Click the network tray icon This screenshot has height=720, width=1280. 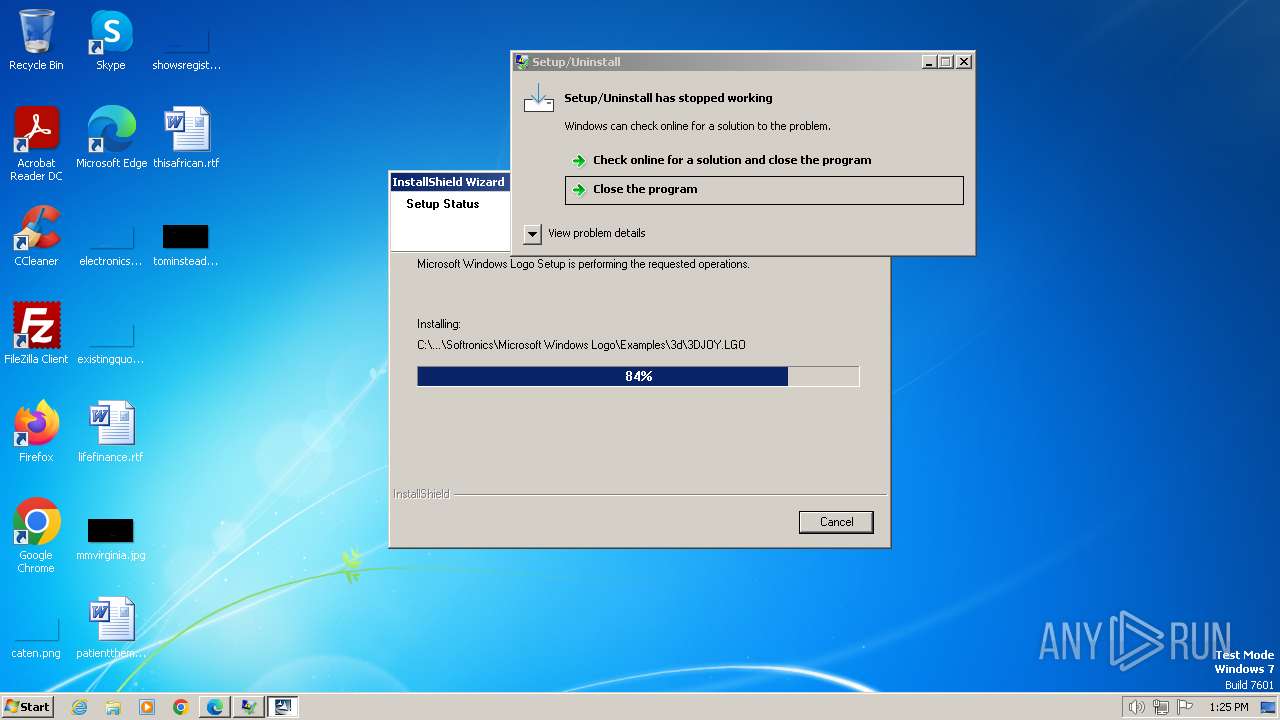coord(1161,707)
